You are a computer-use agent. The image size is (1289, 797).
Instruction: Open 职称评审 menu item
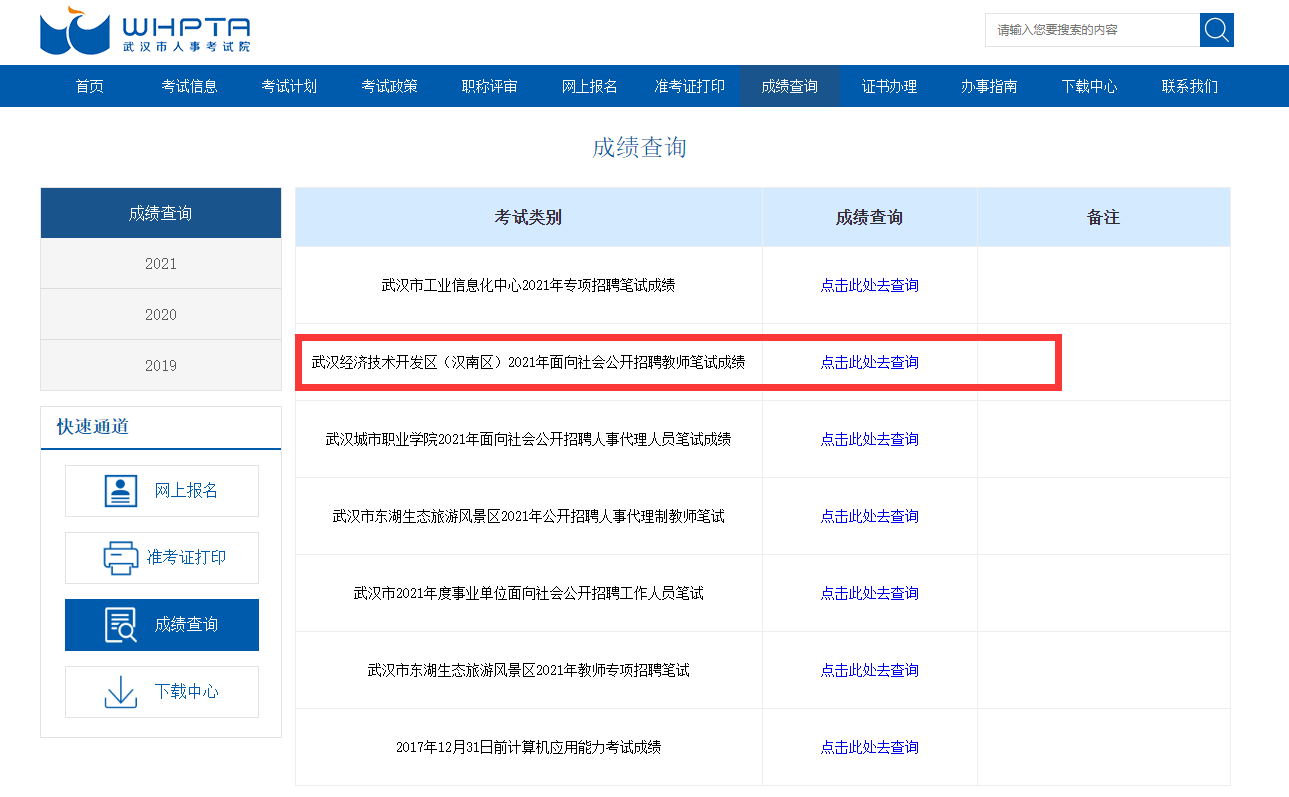pos(490,86)
